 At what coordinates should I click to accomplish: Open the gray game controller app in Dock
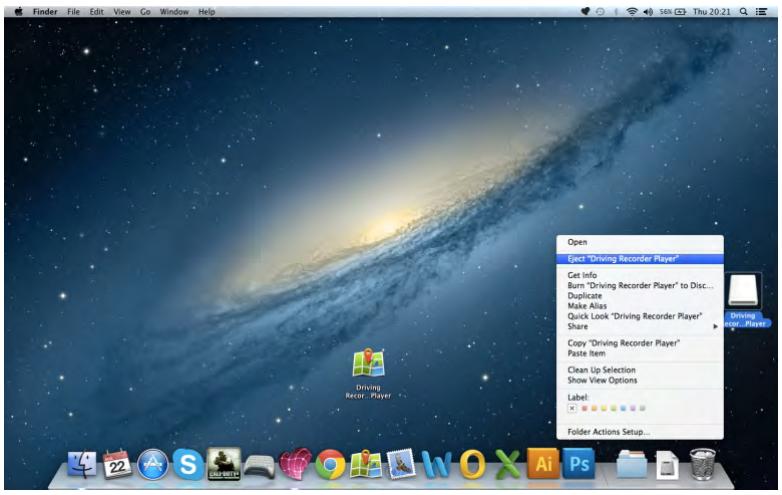click(x=259, y=467)
